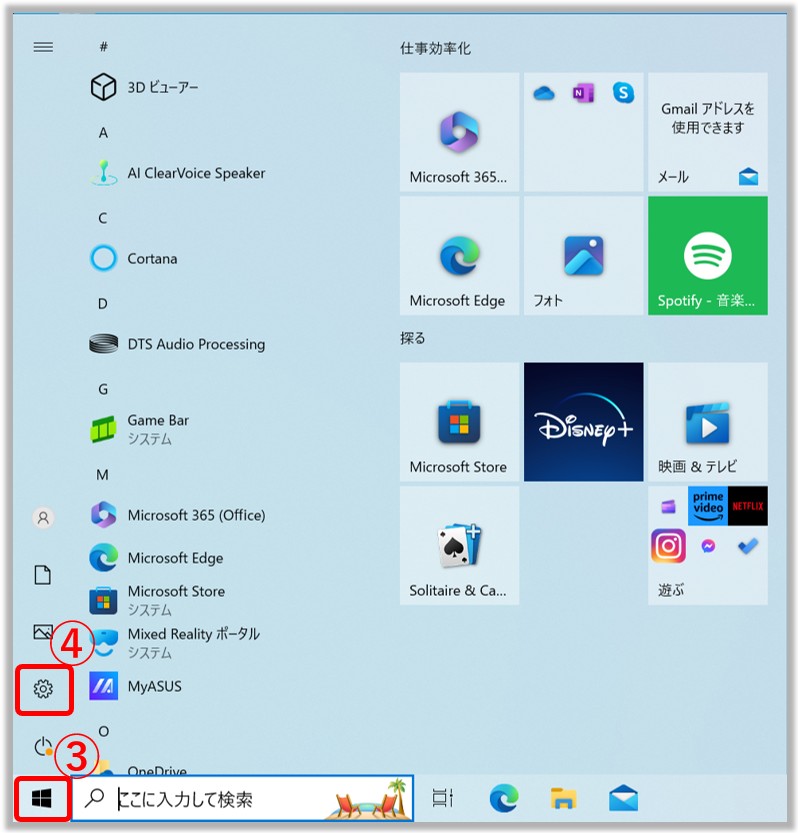Click the G letter header in app list
Image resolution: width=798 pixels, height=833 pixels.
103,389
